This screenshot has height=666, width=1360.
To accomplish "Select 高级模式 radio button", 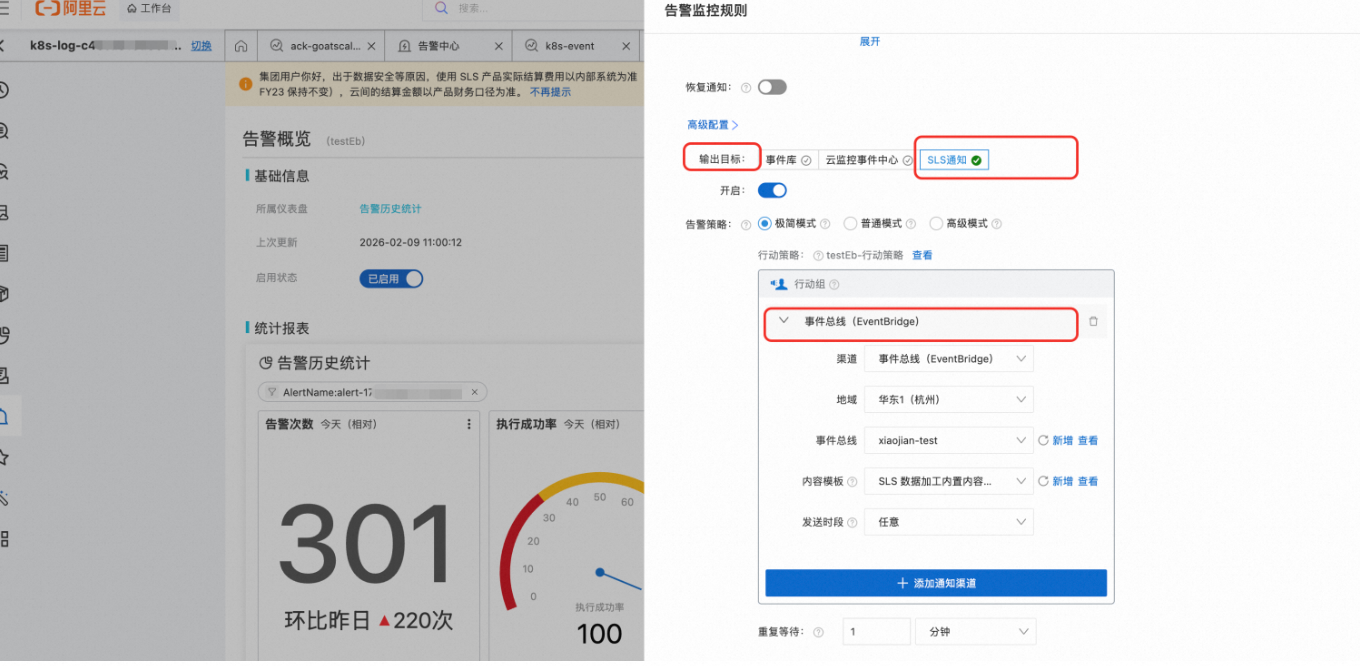I will point(936,224).
